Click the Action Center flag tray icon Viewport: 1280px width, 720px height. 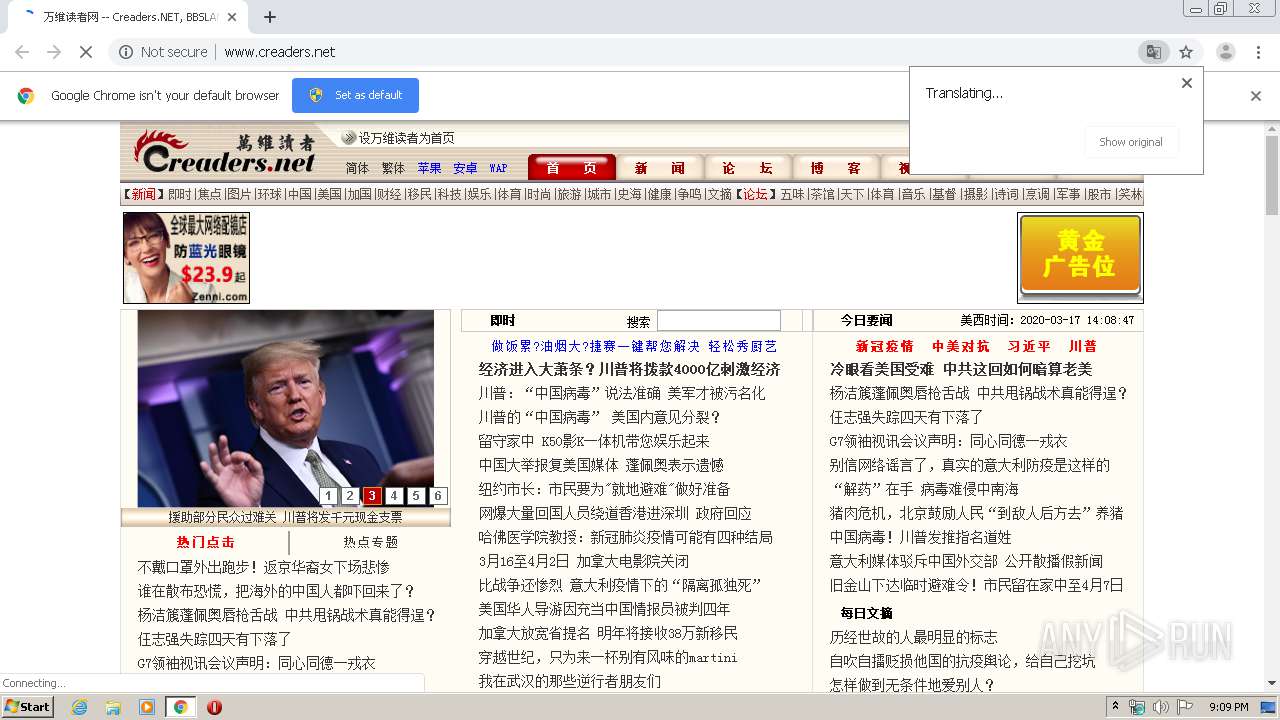click(x=1185, y=707)
